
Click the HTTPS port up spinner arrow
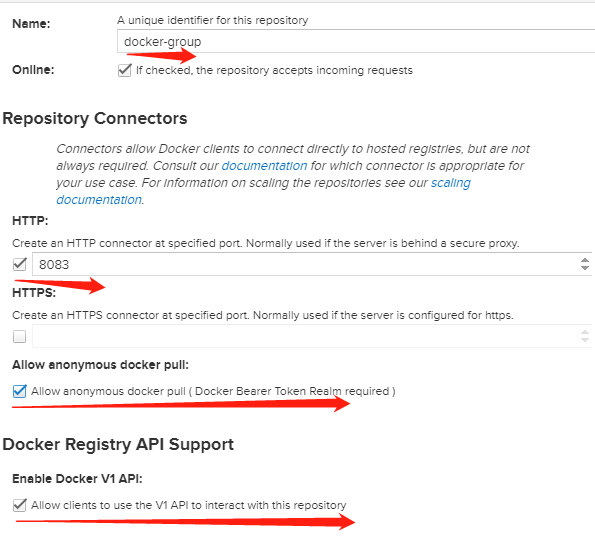(585, 332)
